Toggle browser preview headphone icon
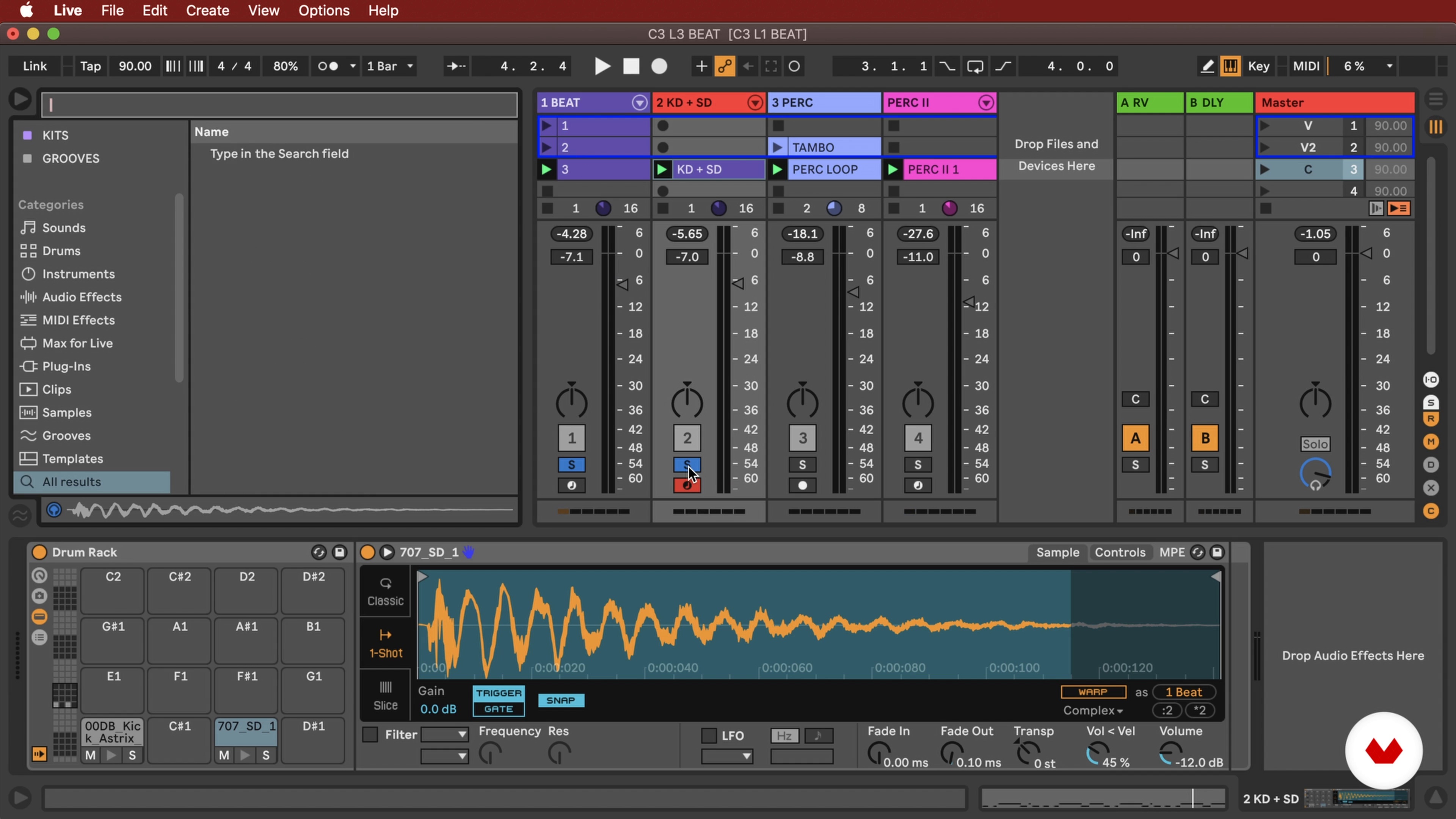This screenshot has width=1456, height=819. pos(54,510)
